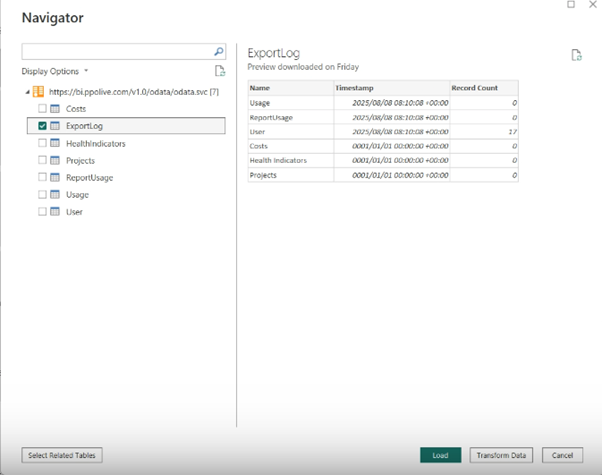Click the Projects cell in preview

click(291, 175)
